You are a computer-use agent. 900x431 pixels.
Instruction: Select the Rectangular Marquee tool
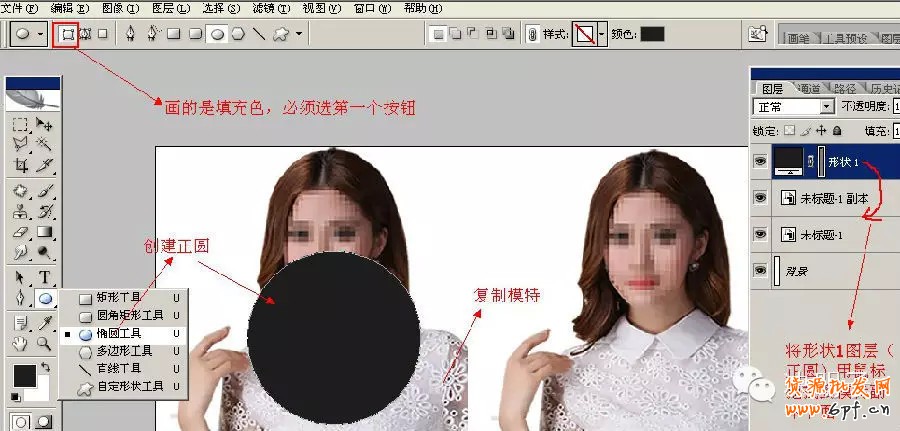[x=20, y=125]
